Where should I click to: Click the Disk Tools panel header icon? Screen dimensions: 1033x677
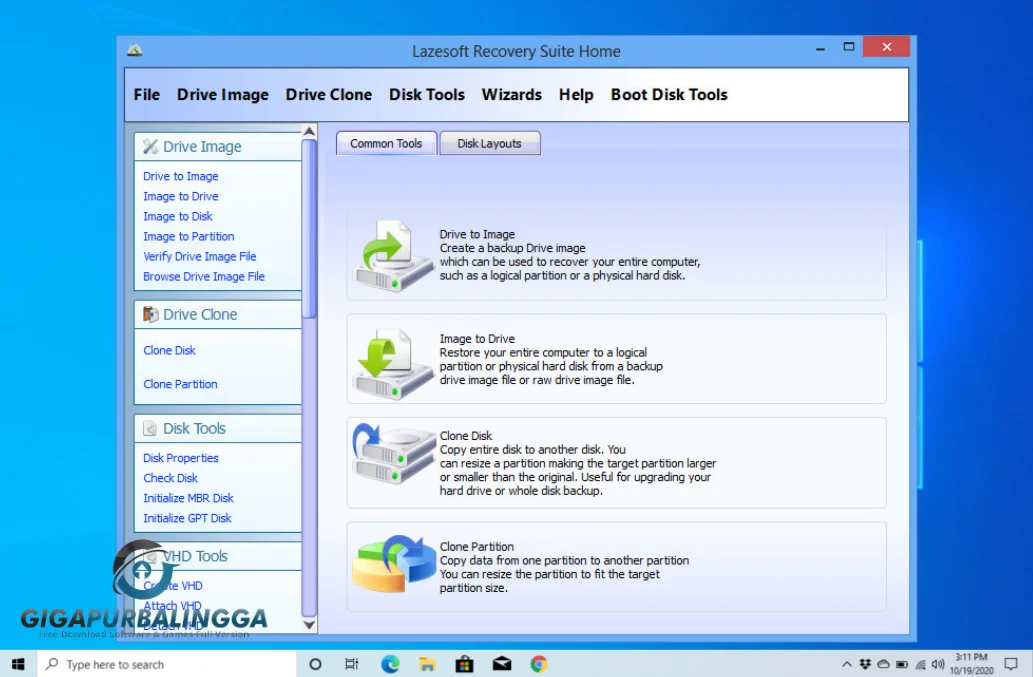pyautogui.click(x=151, y=428)
